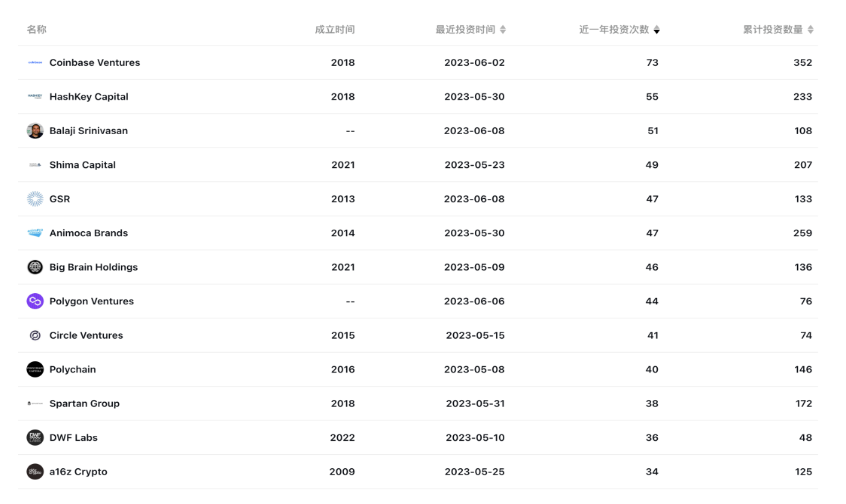846x504 pixels.
Task: Click the DWF Labs logo icon
Action: [35, 437]
